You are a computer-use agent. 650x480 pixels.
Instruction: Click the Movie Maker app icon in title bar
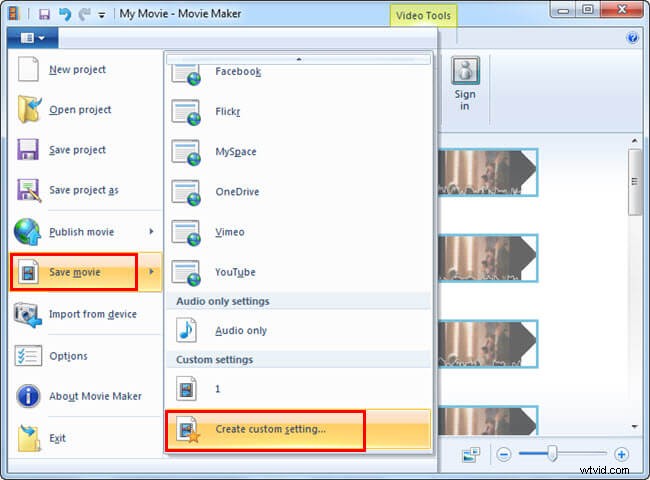tap(14, 14)
